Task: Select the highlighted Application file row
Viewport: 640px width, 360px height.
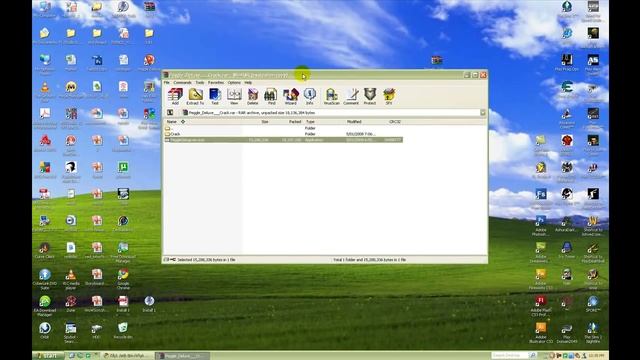Action: tap(283, 140)
